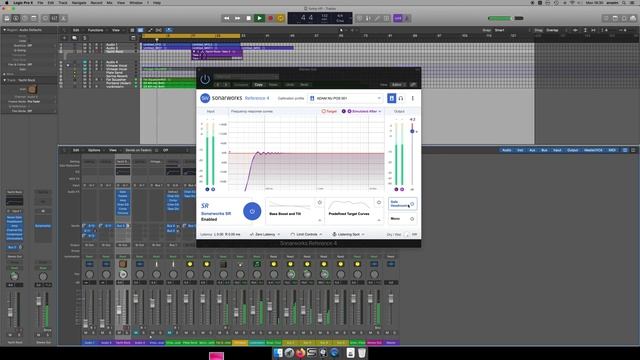This screenshot has width=640, height=360.
Task: Open the Window menu
Action: [x=136, y=2]
